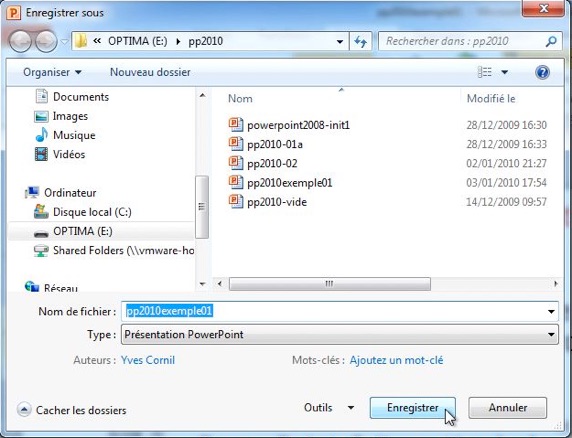
Task: Click the search magnifier icon
Action: point(551,41)
